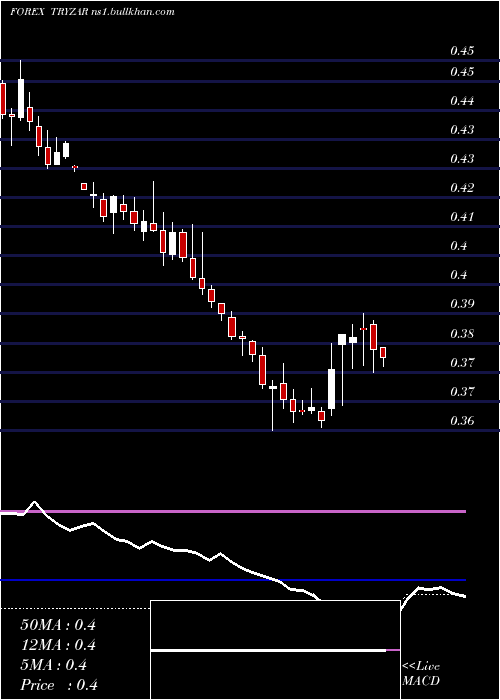Click the 50MA : 0.4 legend entry
500x700 pixels.
(58, 625)
